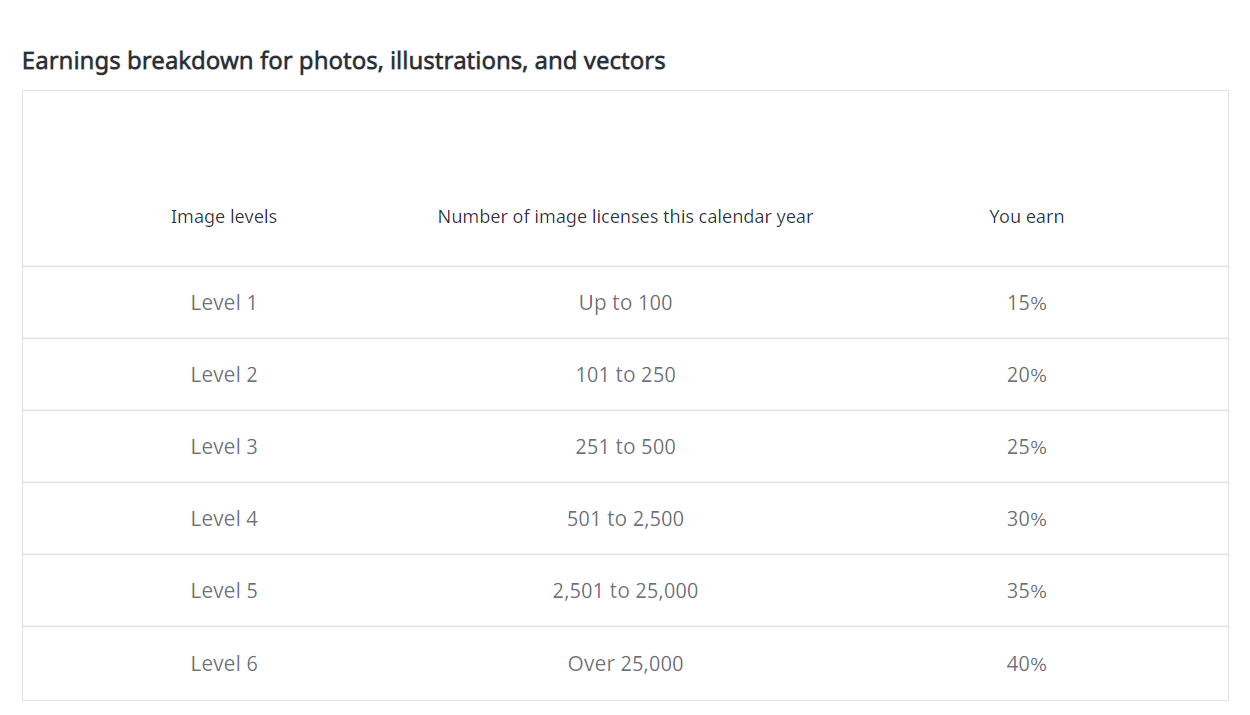Viewport: 1250px width, 715px height.
Task: Select the Level 3 row label
Action: [224, 447]
